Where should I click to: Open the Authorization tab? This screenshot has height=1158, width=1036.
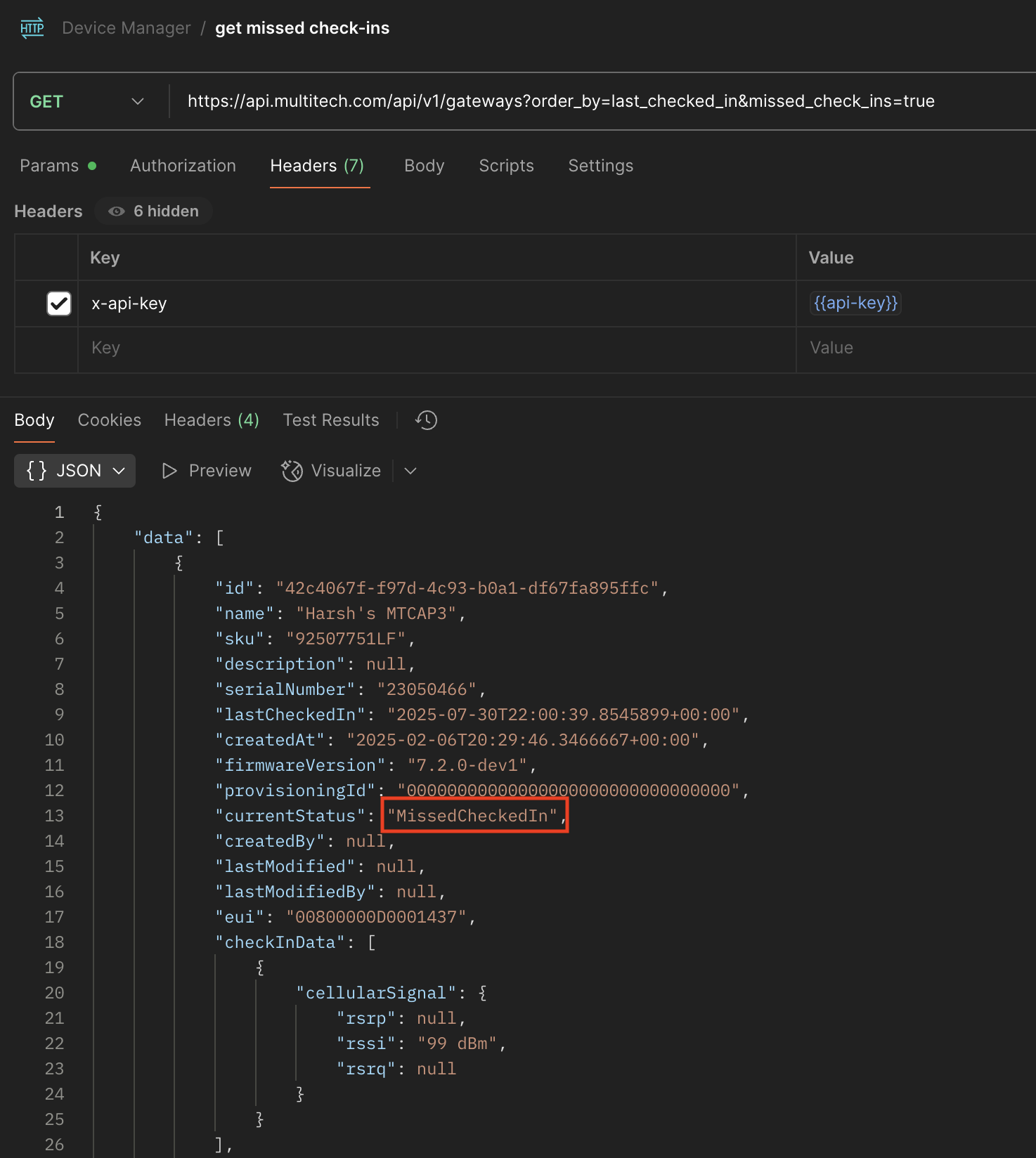pos(183,166)
